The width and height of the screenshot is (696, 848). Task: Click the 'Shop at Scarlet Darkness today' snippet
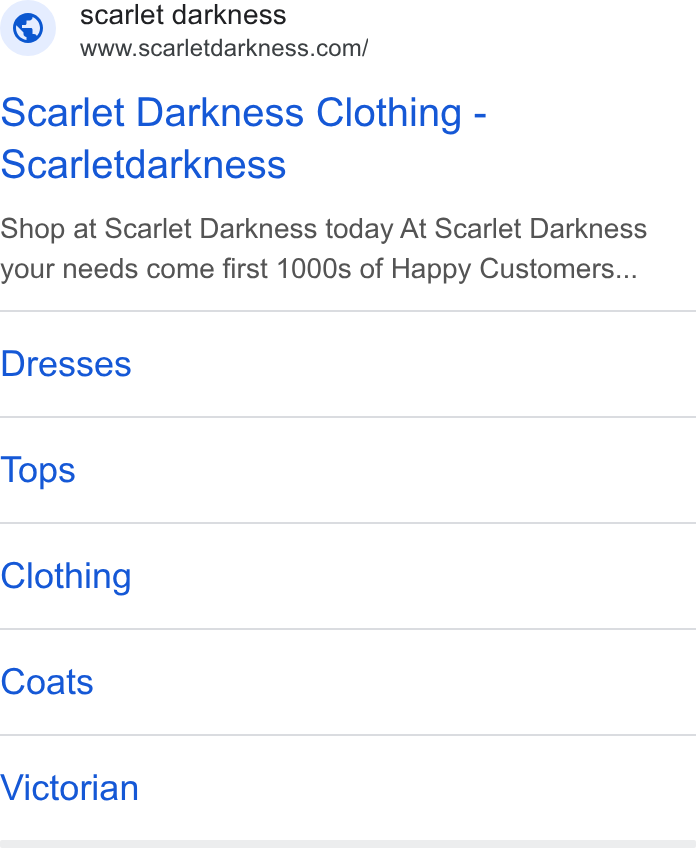pos(197,229)
